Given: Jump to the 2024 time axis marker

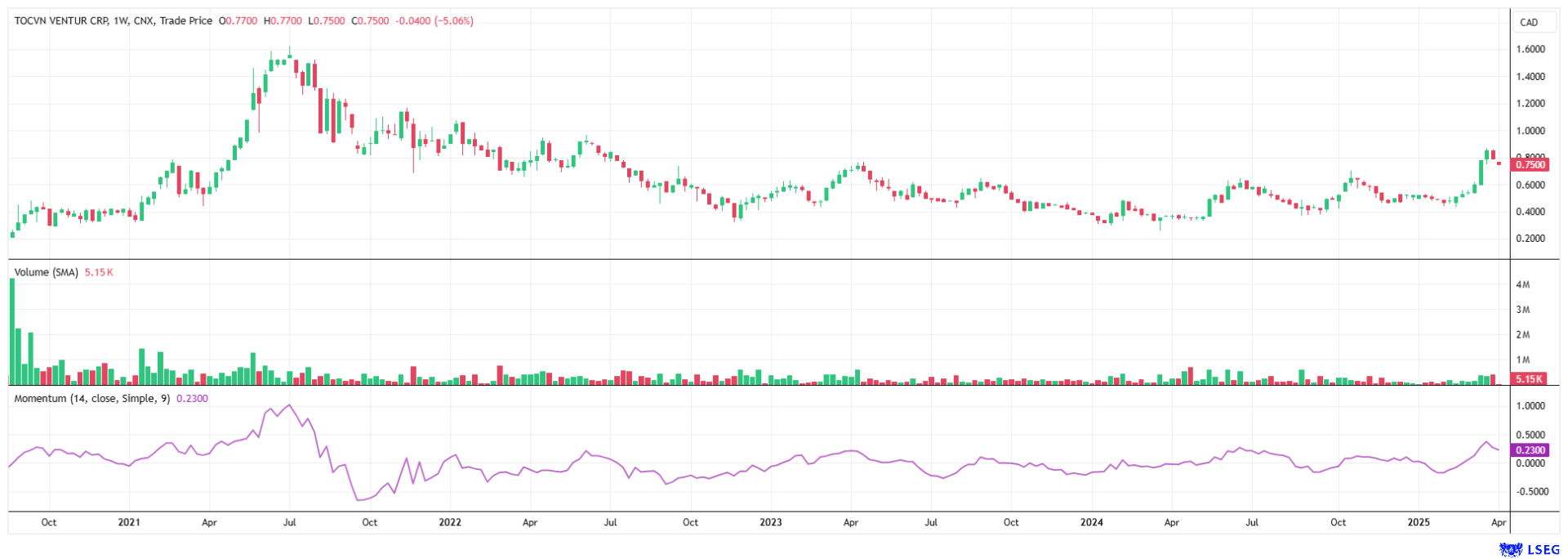Looking at the screenshot, I should (1091, 522).
